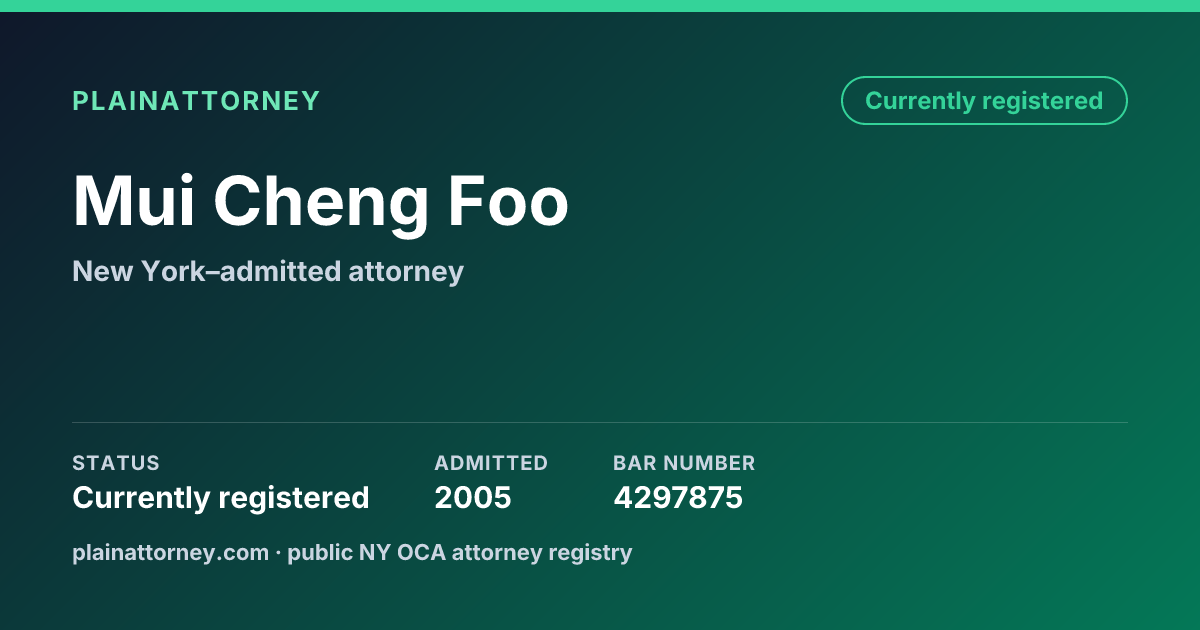Viewport: 1200px width, 630px height.
Task: Select the New York–admitted attorney subtitle
Action: [x=268, y=271]
